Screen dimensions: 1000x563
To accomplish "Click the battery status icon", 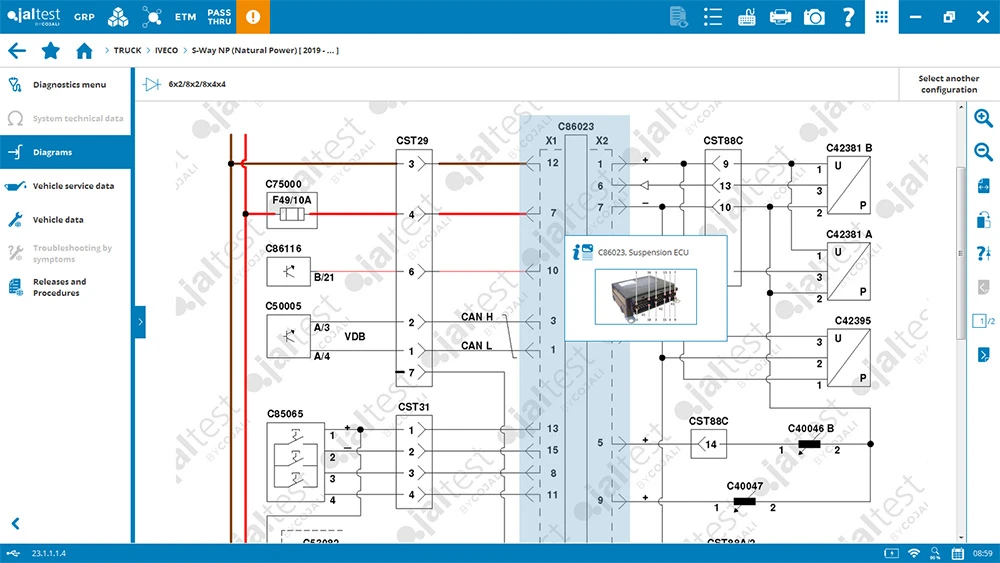I will (x=892, y=553).
